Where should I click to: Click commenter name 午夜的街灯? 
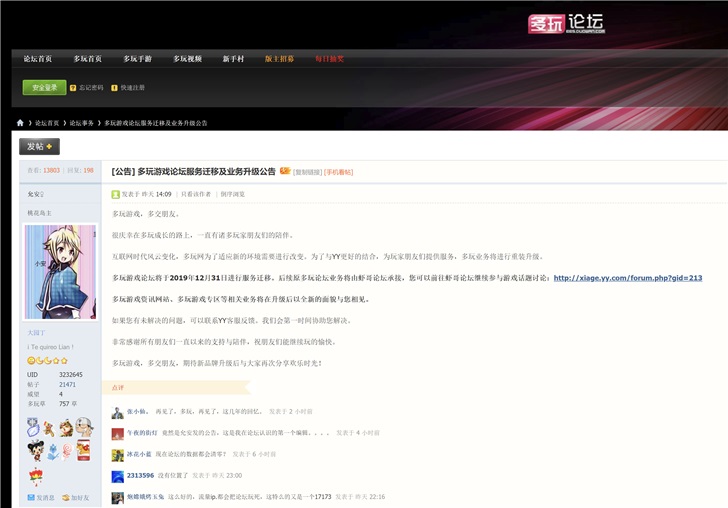142,433
